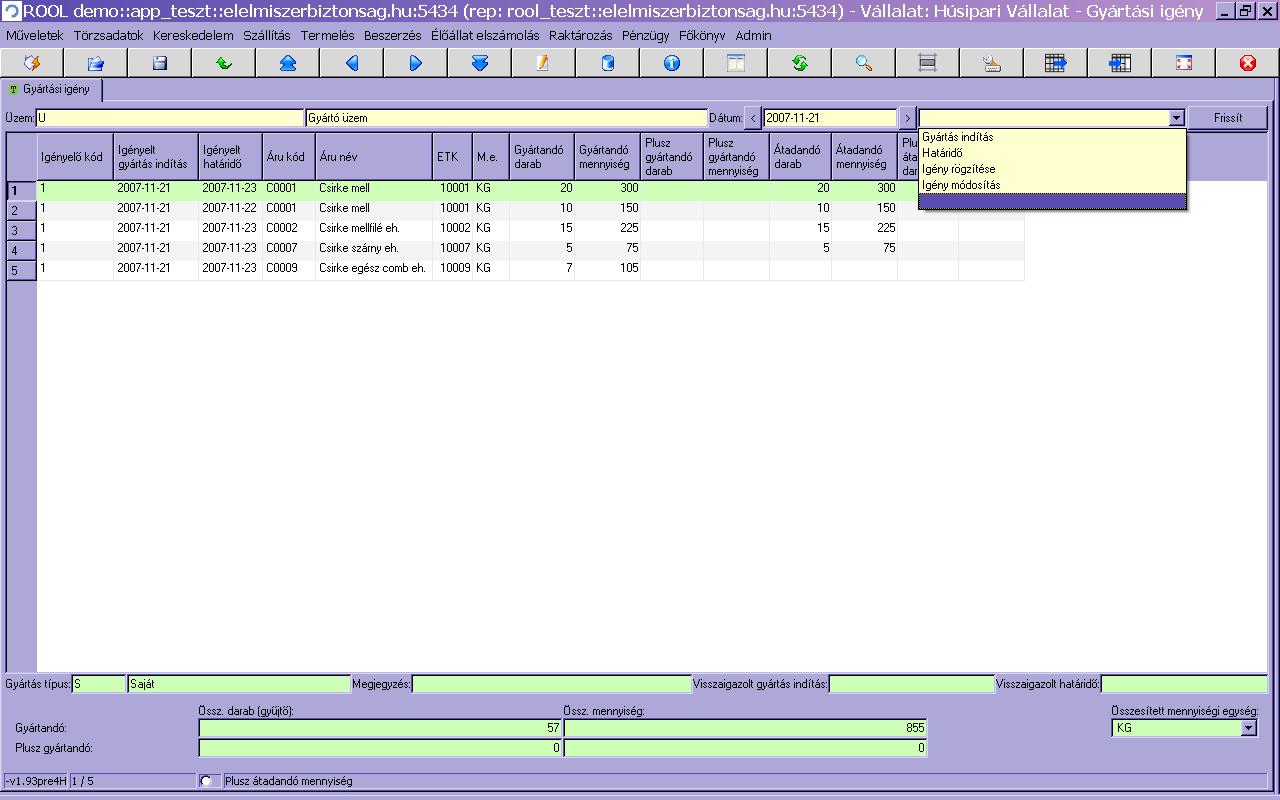The image size is (1280, 800).
Task: Click the magnifying glass search icon
Action: pyautogui.click(x=863, y=63)
